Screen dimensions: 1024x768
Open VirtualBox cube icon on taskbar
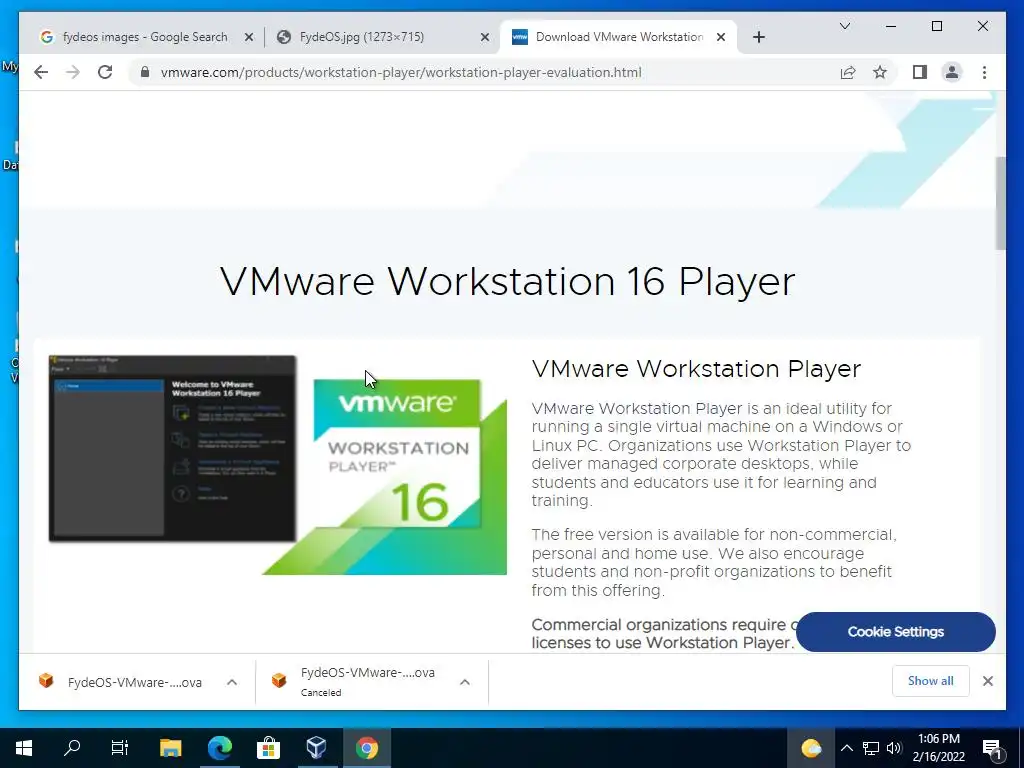317,748
